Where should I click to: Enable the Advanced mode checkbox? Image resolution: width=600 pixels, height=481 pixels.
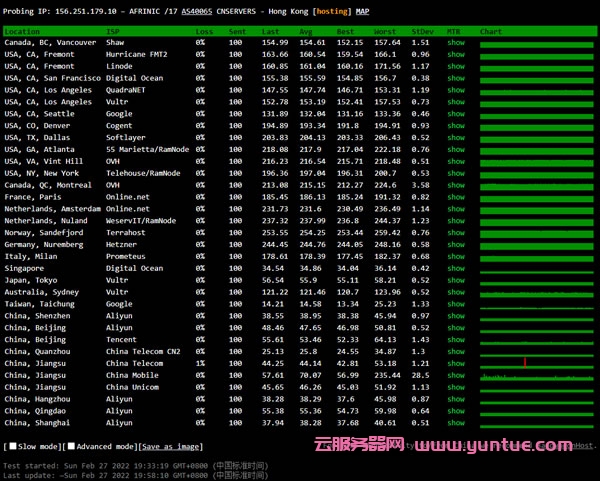pos(70,447)
